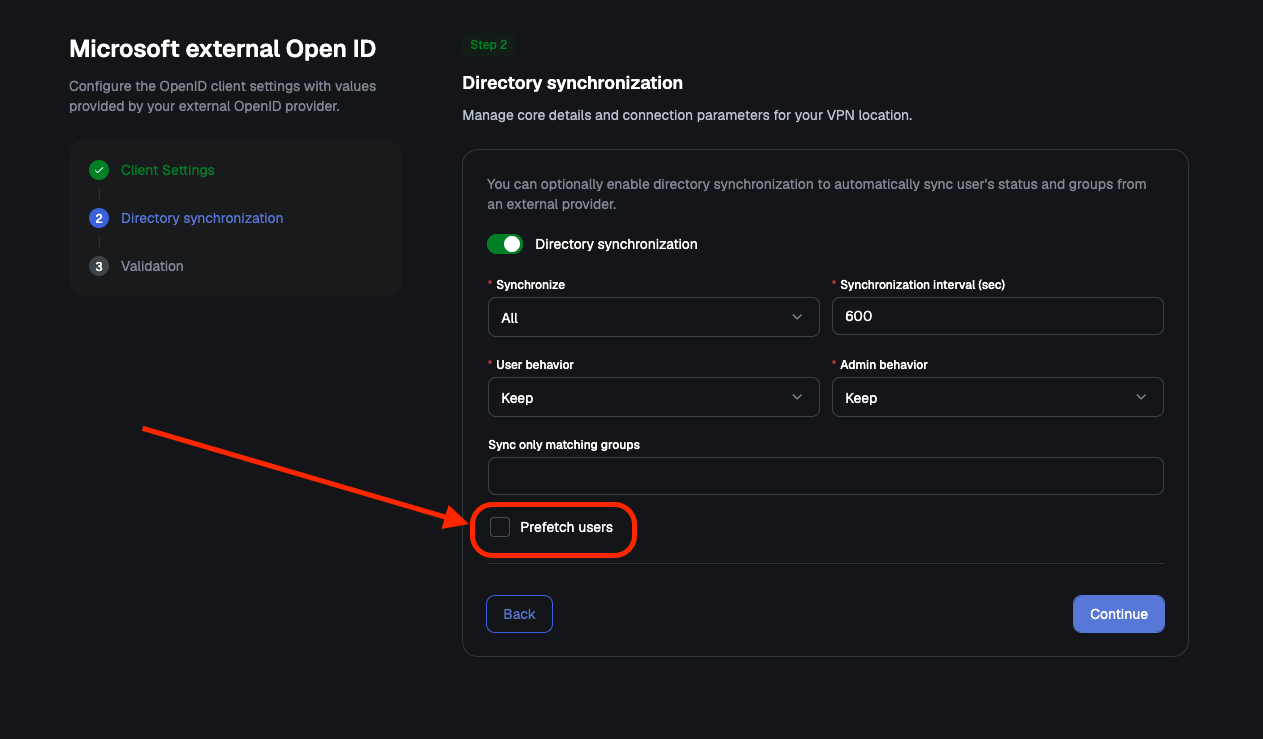Click the Back button
1263x739 pixels.
pyautogui.click(x=519, y=614)
